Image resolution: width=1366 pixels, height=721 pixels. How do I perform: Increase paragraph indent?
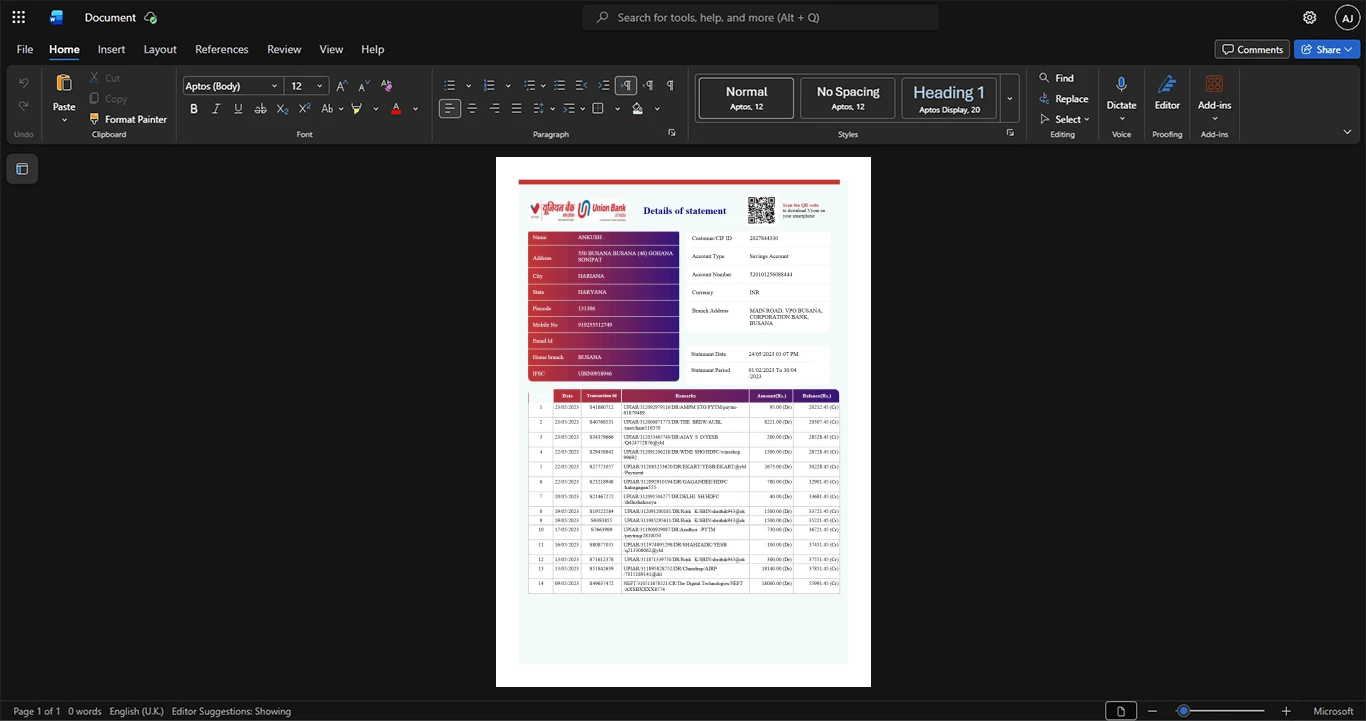tap(604, 86)
